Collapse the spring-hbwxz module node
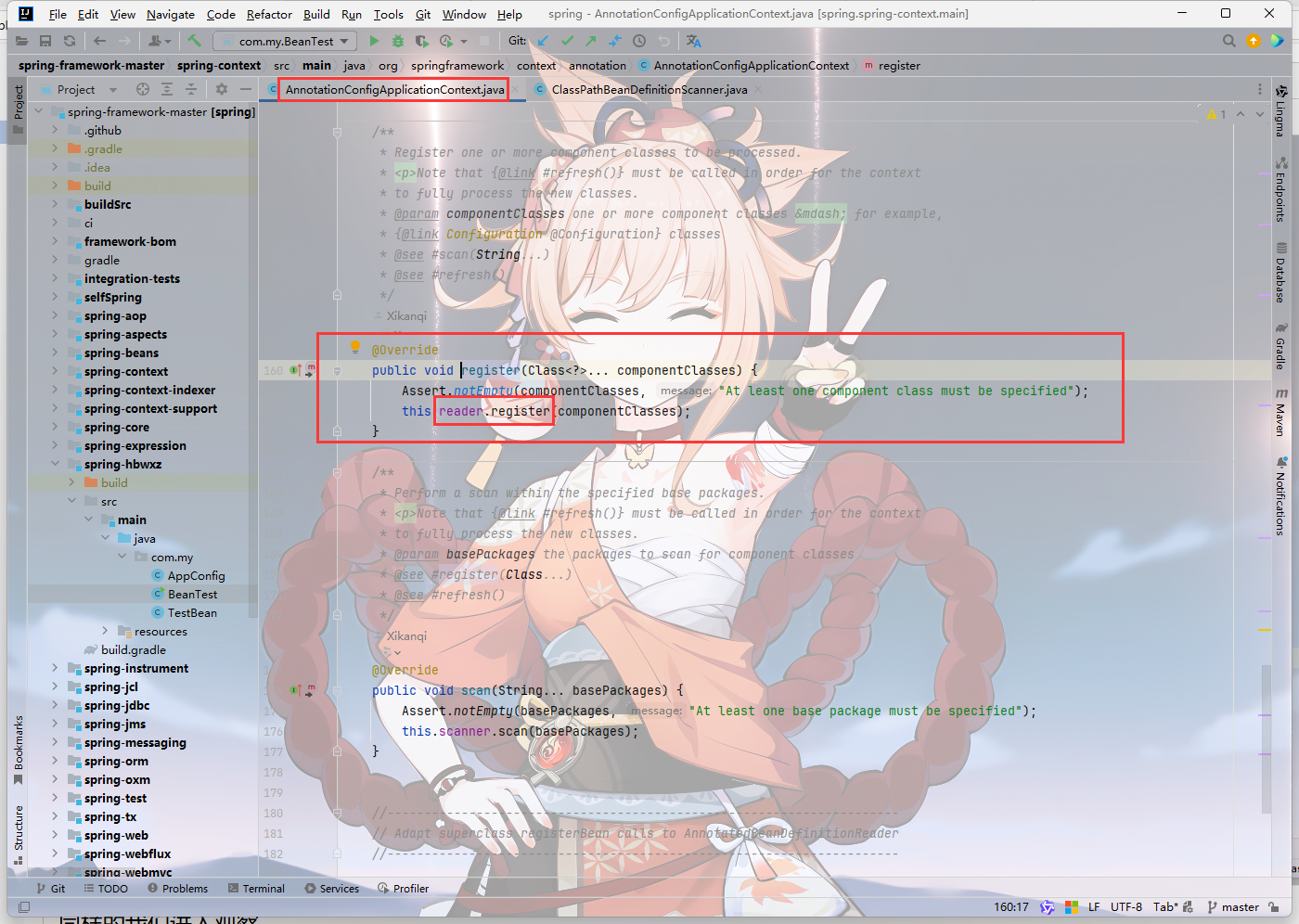The width and height of the screenshot is (1299, 924). click(x=55, y=464)
